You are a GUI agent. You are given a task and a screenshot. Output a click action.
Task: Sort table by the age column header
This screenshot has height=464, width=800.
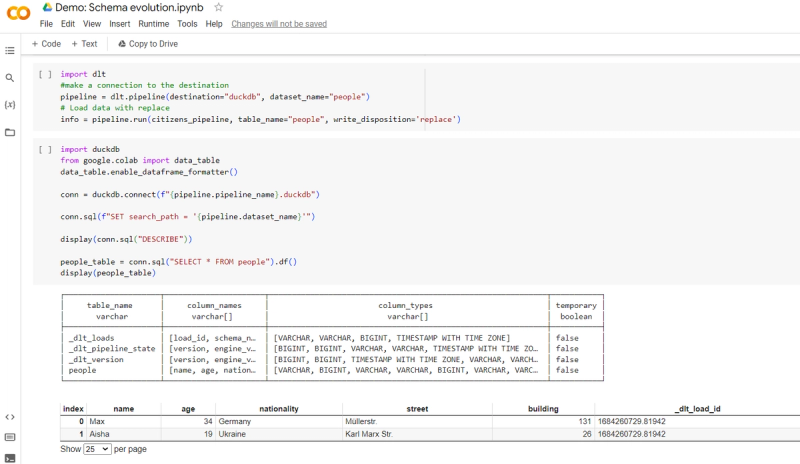[188, 409]
